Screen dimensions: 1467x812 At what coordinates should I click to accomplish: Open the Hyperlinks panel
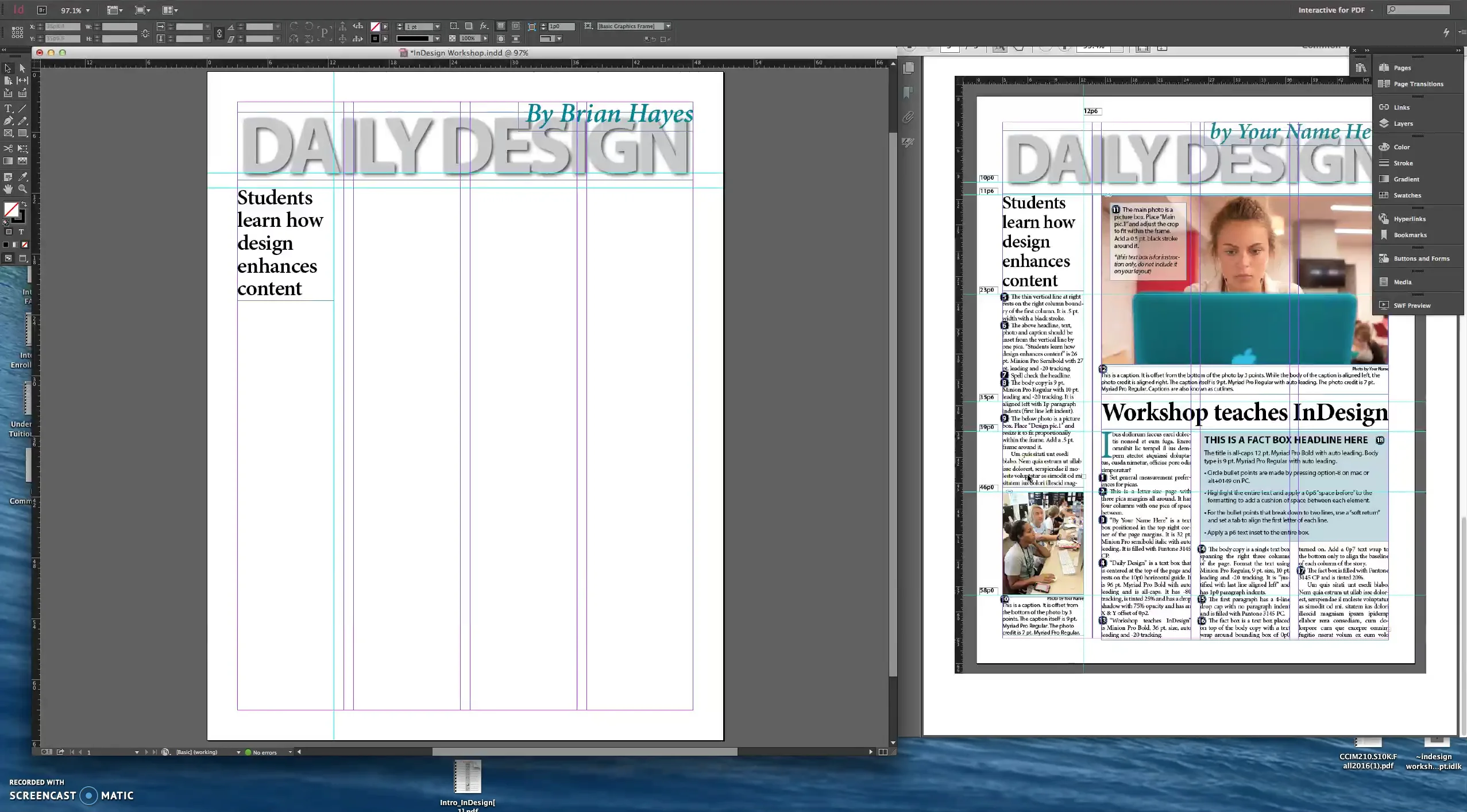click(1407, 218)
